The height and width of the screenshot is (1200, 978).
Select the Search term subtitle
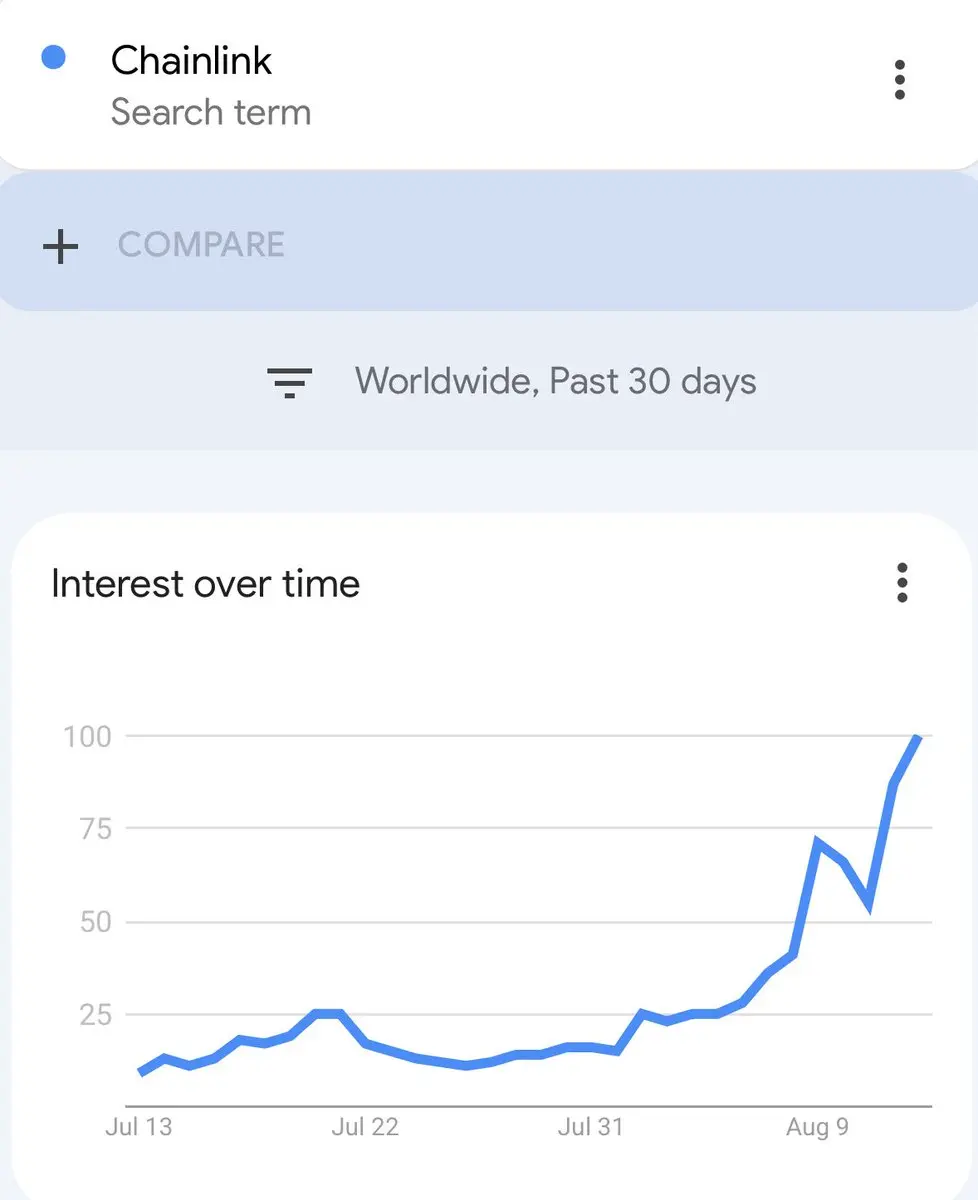[x=211, y=112]
